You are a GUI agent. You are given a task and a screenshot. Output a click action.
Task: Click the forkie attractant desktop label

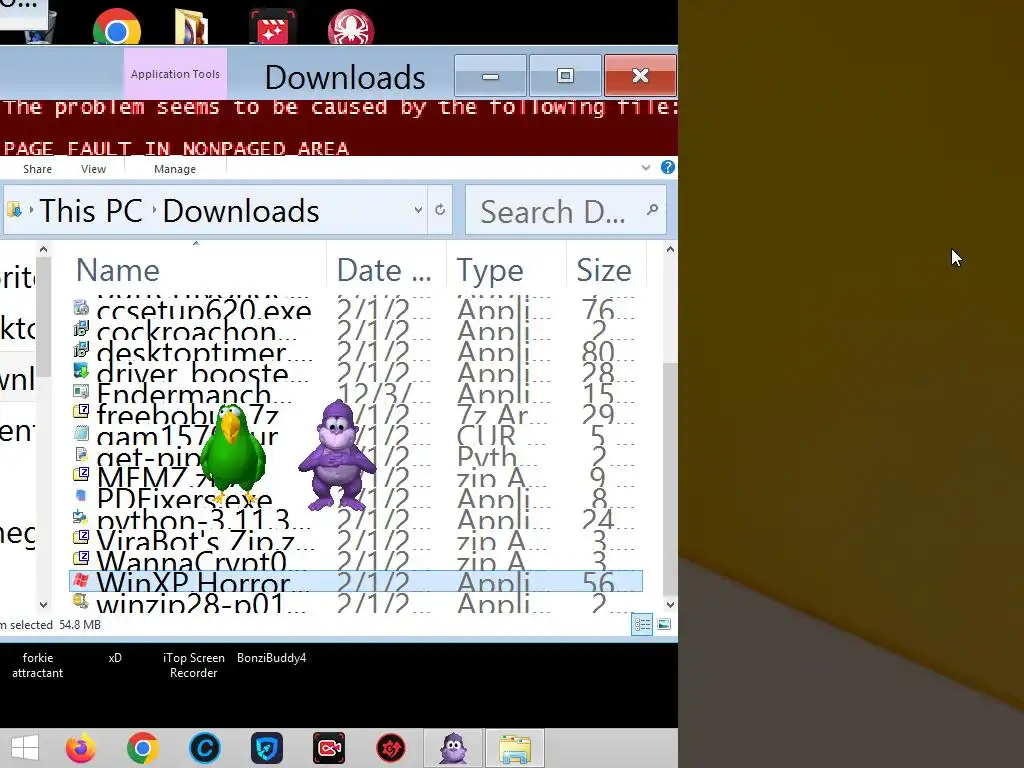click(37, 665)
